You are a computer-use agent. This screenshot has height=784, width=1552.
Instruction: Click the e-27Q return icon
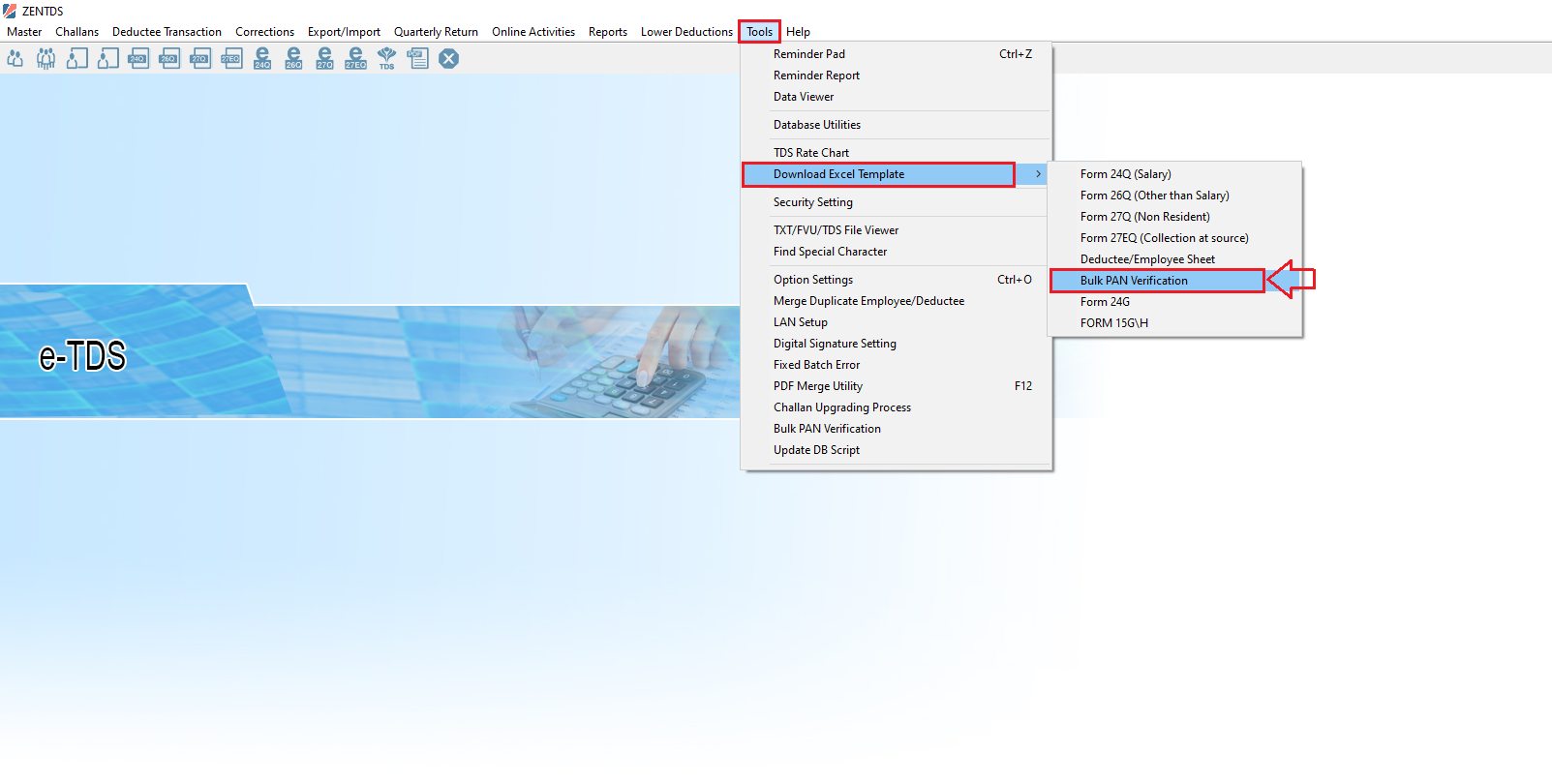(x=324, y=58)
